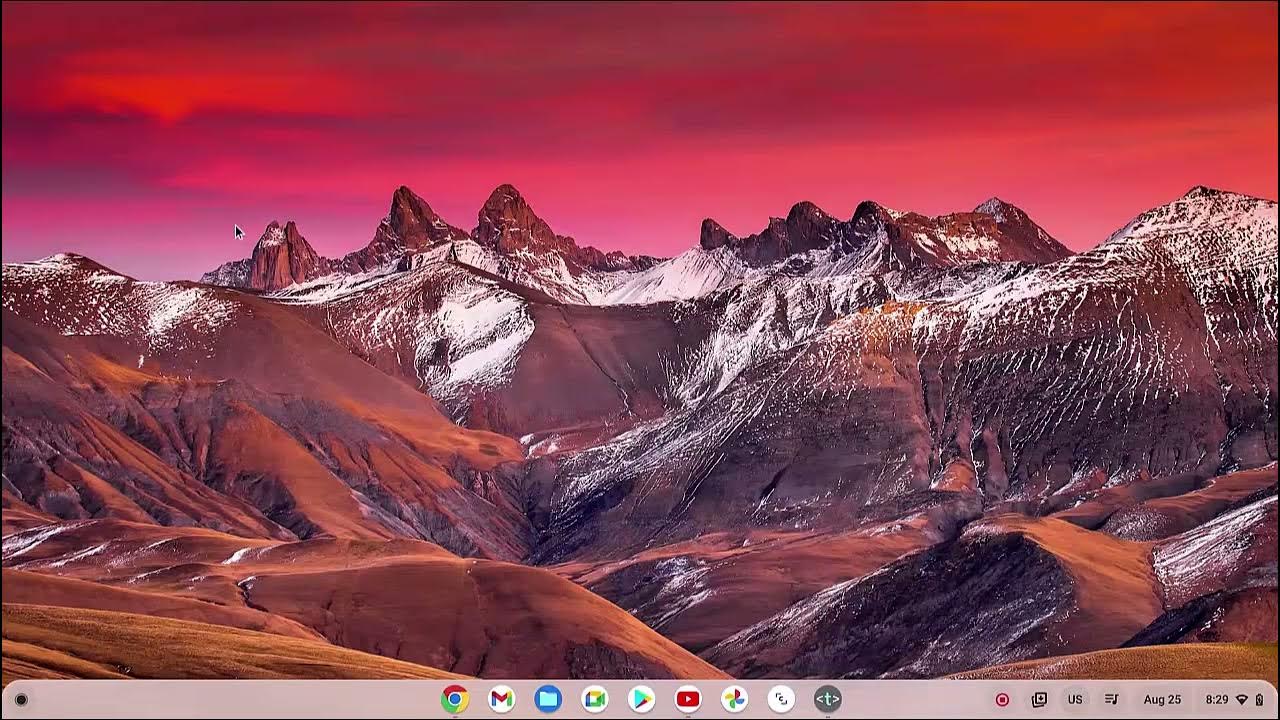Open quick settings via the 8:29 clock
This screenshot has width=1280, height=720.
click(x=1217, y=700)
